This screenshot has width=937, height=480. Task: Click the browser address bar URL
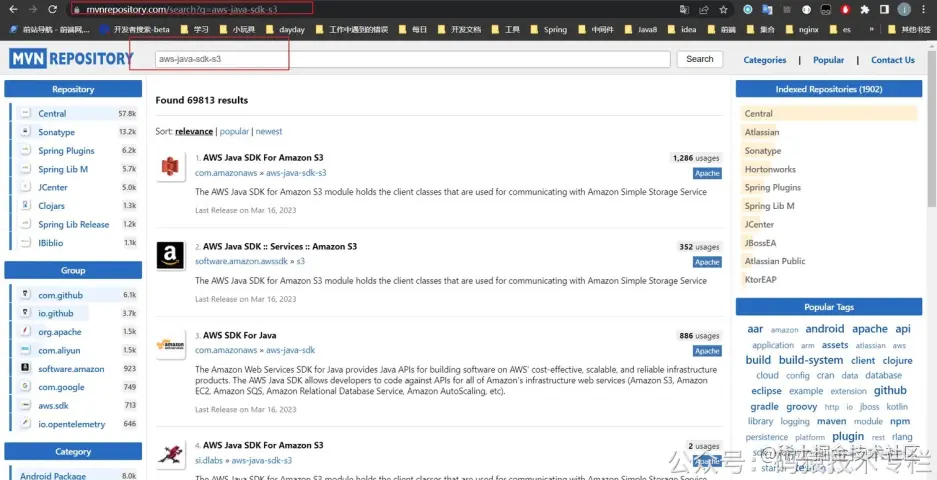click(182, 10)
